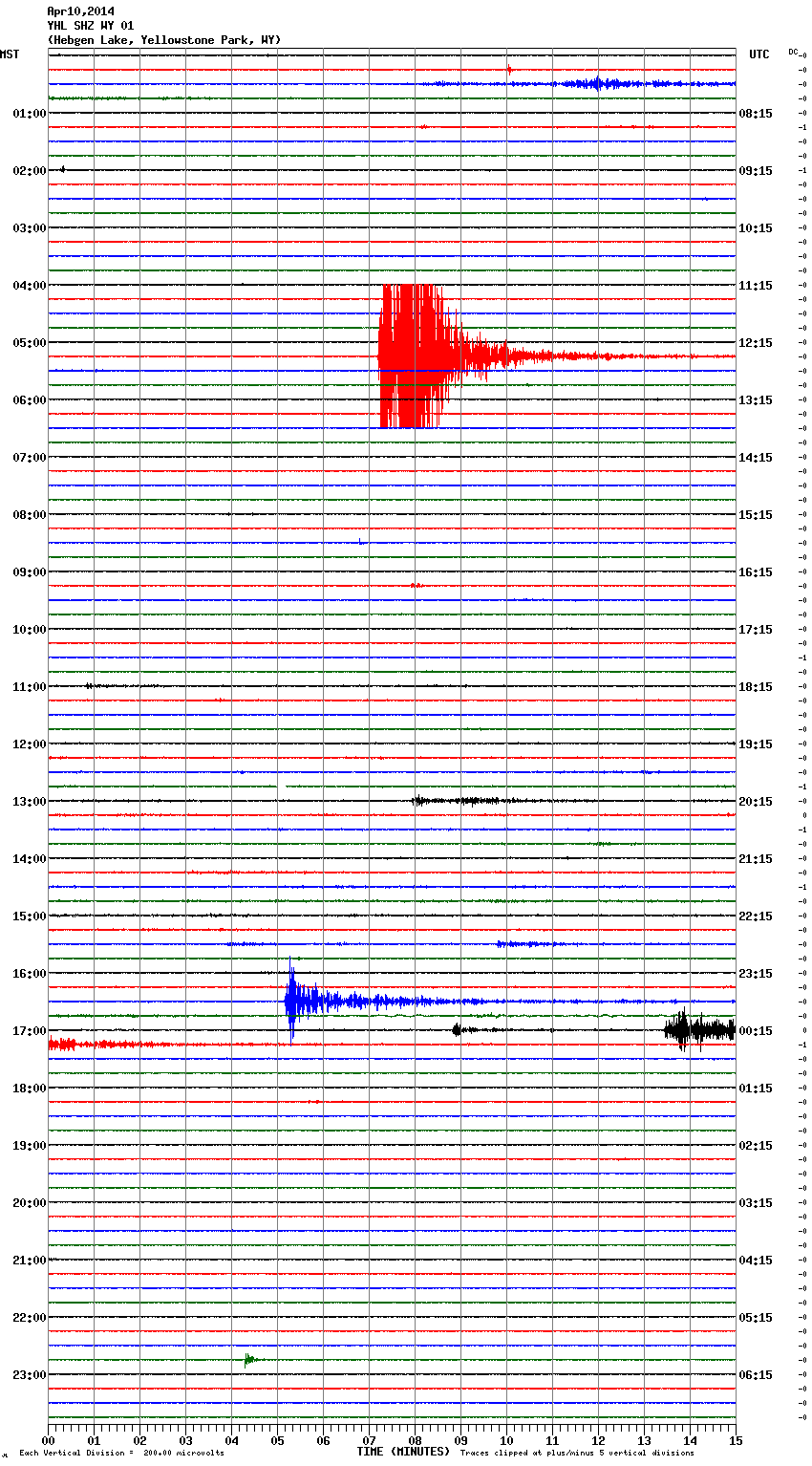Image resolution: width=812 pixels, height=1466 pixels.
Task: Select the 13:00 MST time label
Action: pos(30,802)
